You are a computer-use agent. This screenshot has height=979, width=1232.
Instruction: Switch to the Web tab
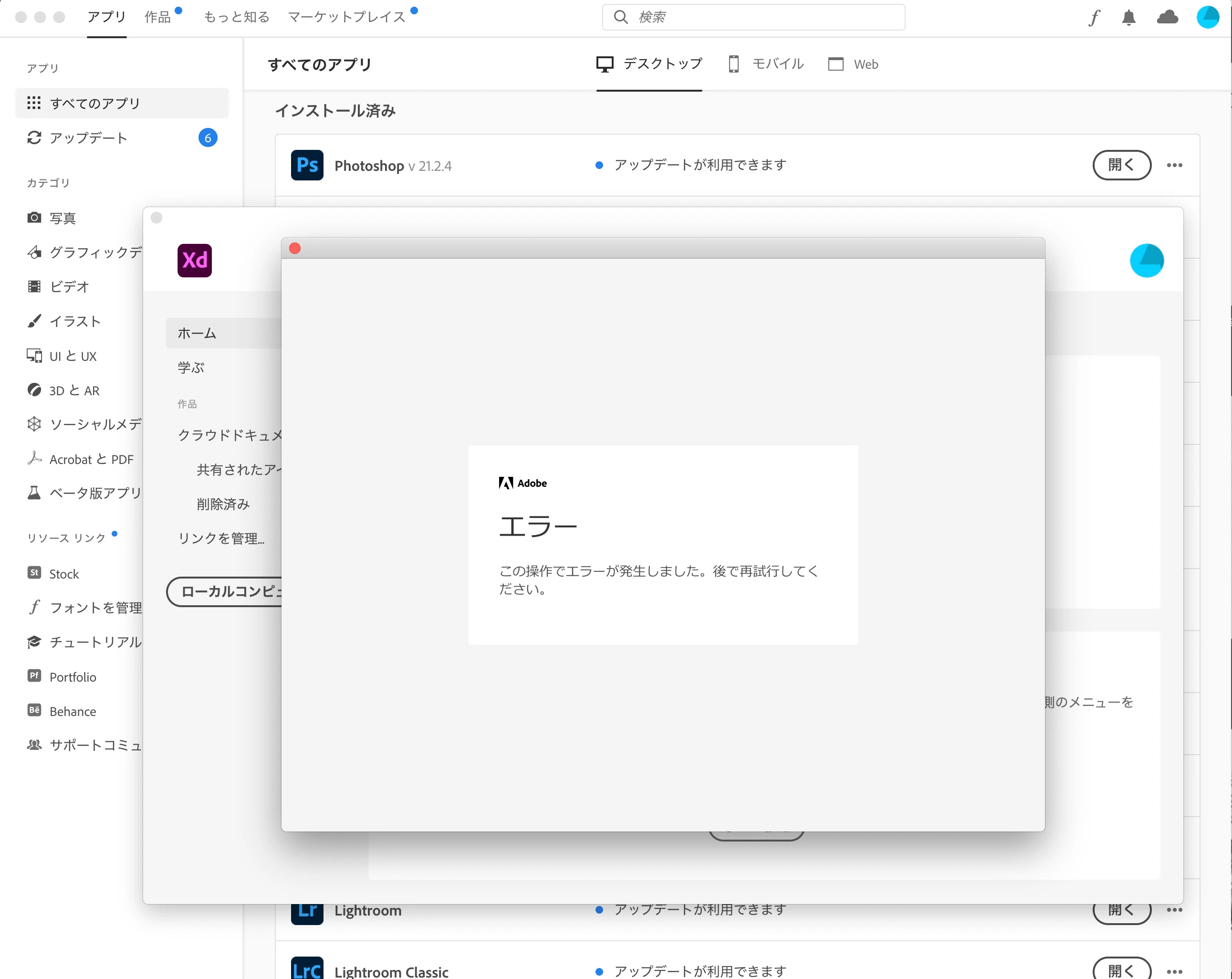click(853, 64)
